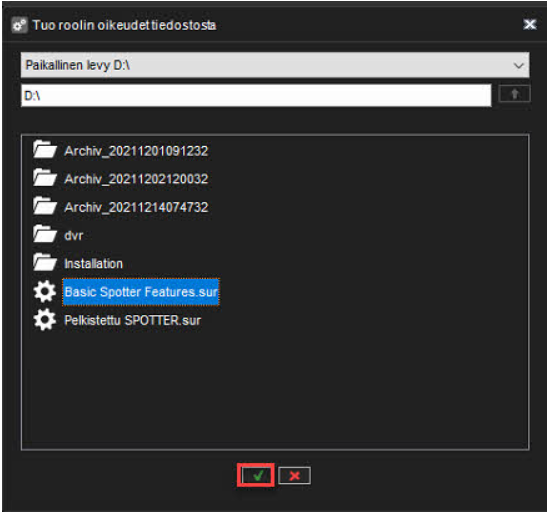
Task: Select the Installation folder name
Action: coord(93,264)
